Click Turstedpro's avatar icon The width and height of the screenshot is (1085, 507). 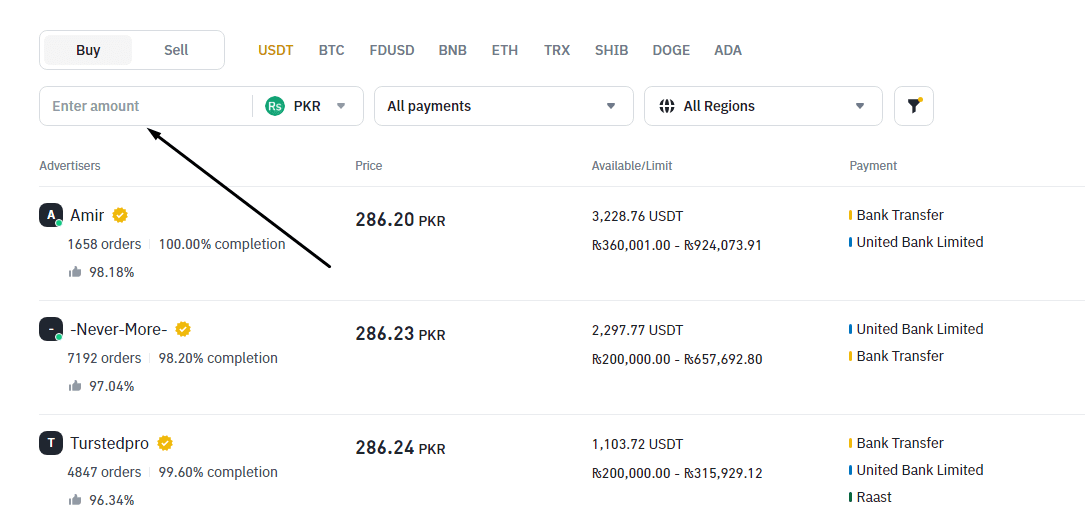[51, 443]
